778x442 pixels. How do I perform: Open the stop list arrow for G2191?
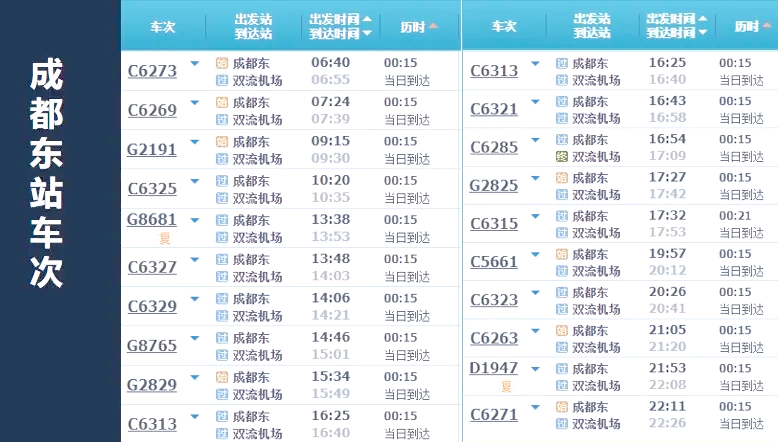pos(195,142)
